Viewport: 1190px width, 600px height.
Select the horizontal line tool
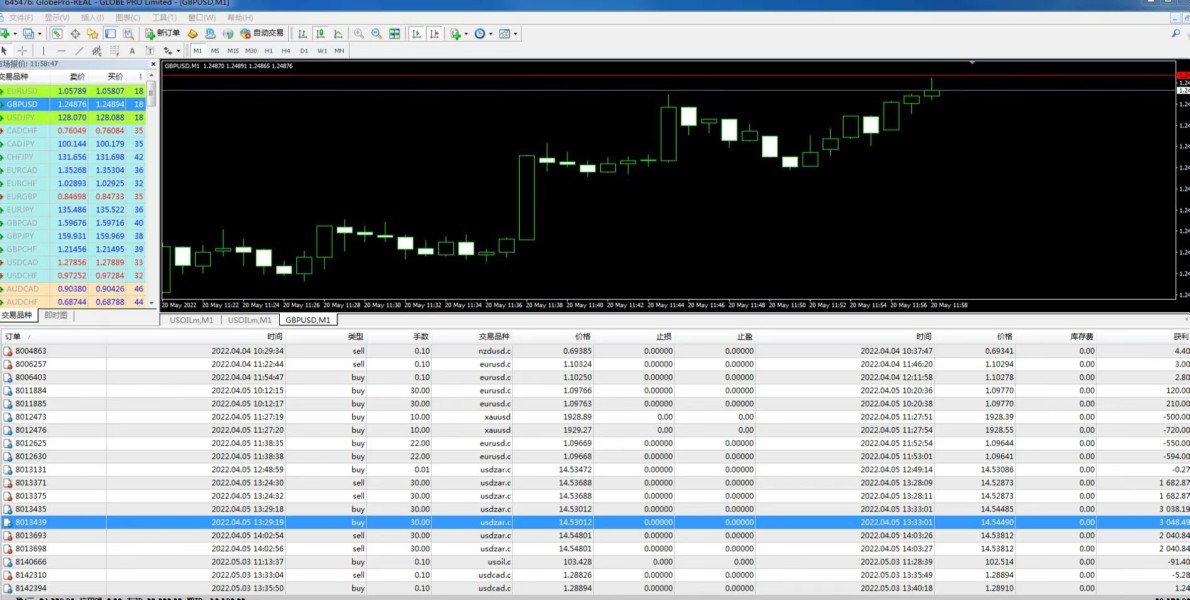point(61,50)
